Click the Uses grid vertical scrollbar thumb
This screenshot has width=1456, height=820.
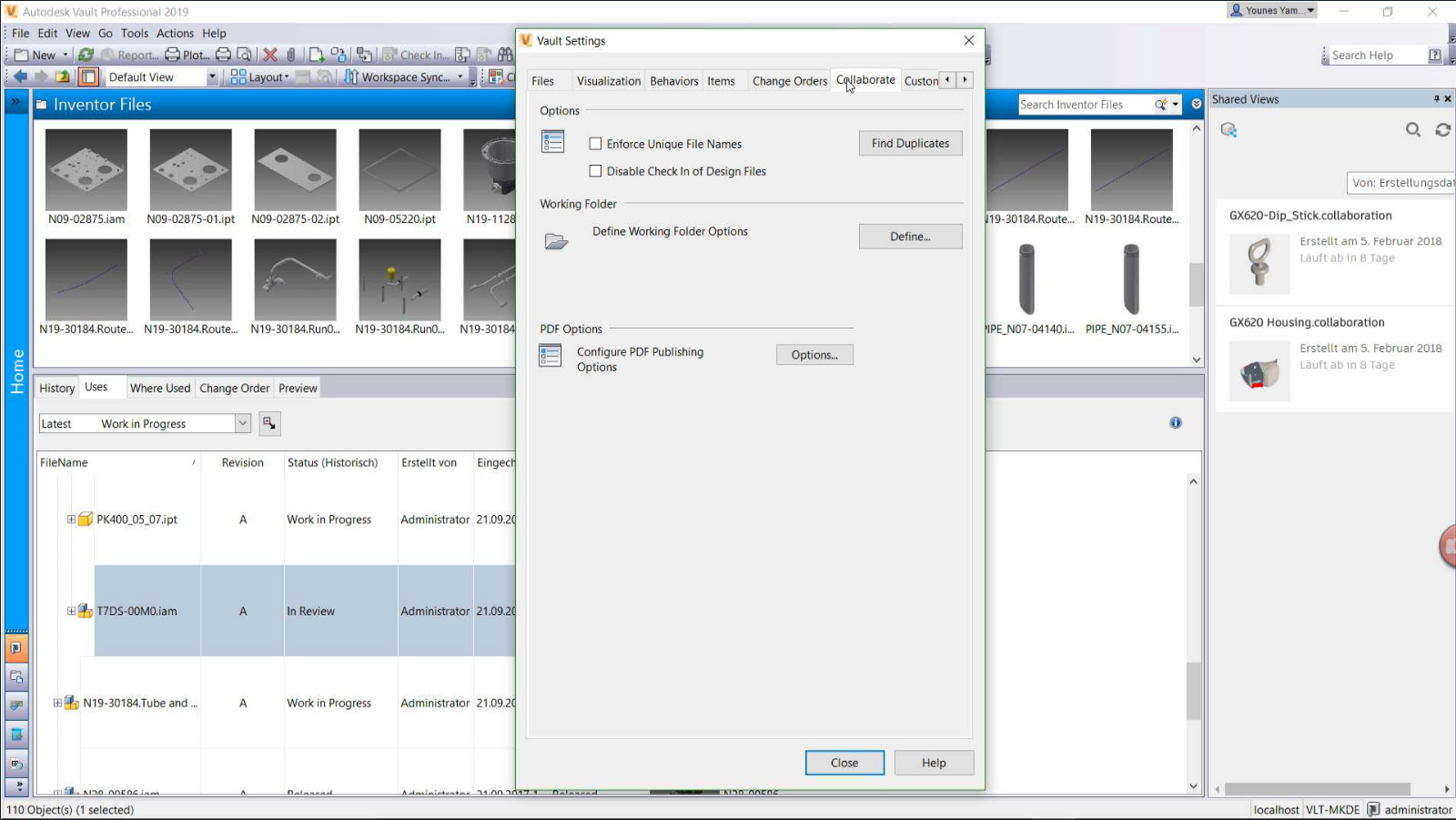[1193, 691]
